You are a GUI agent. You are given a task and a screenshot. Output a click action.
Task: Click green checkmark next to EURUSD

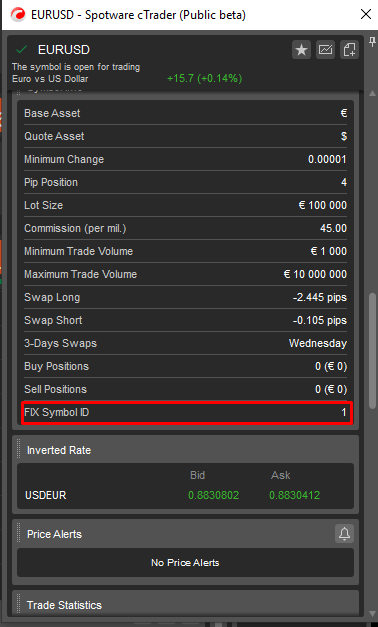tap(21, 50)
